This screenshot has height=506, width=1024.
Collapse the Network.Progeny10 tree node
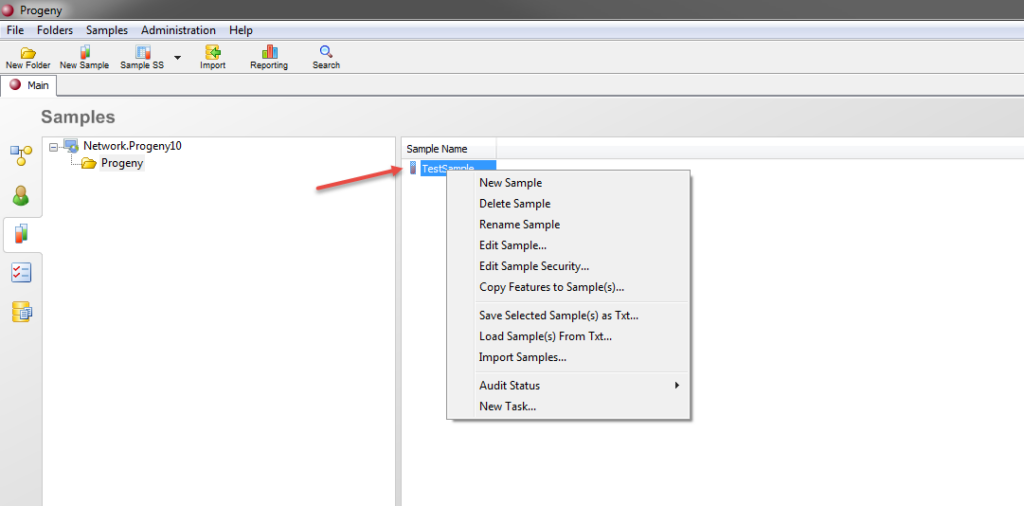54,148
